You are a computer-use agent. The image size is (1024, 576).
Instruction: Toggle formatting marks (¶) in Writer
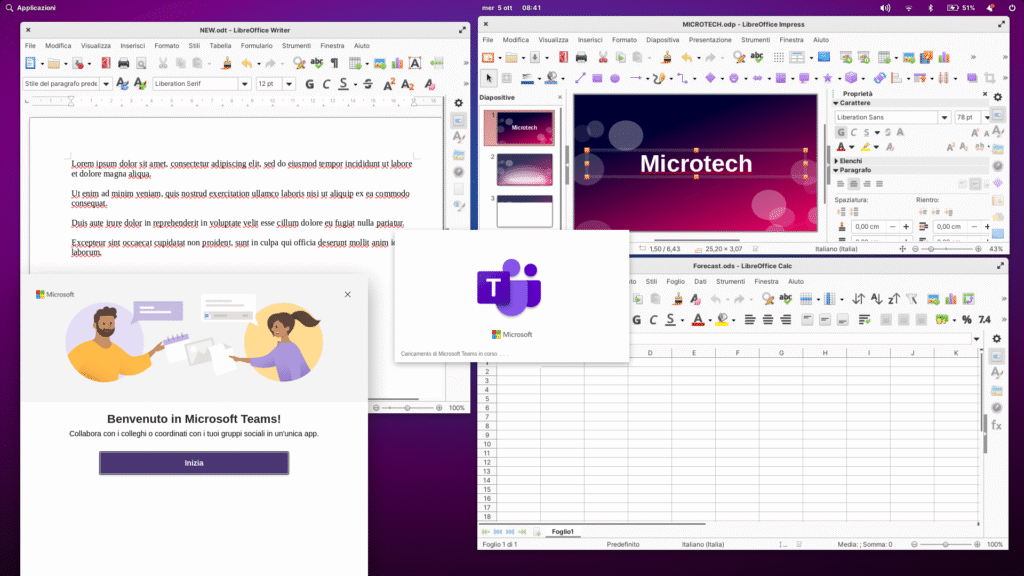point(335,63)
